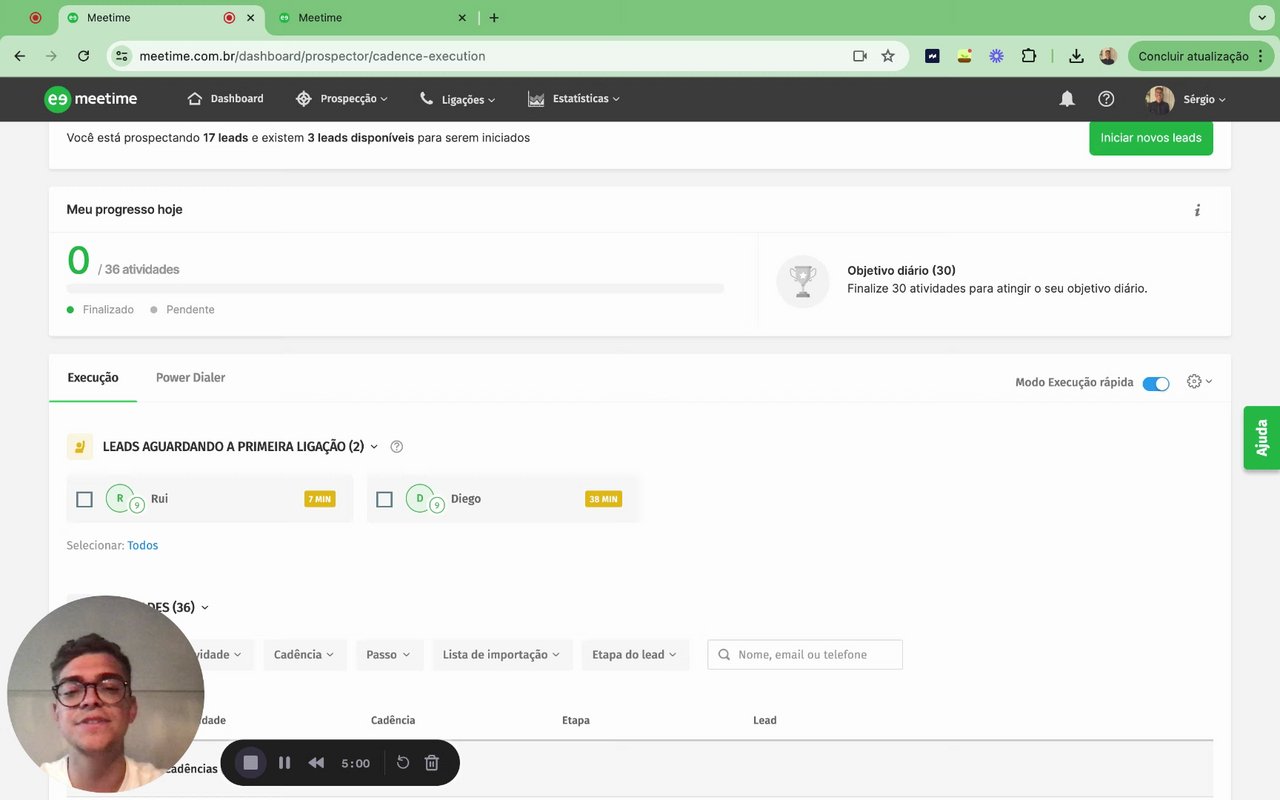1280x800 pixels.
Task: Select Rui's lead checkbox
Action: point(85,499)
